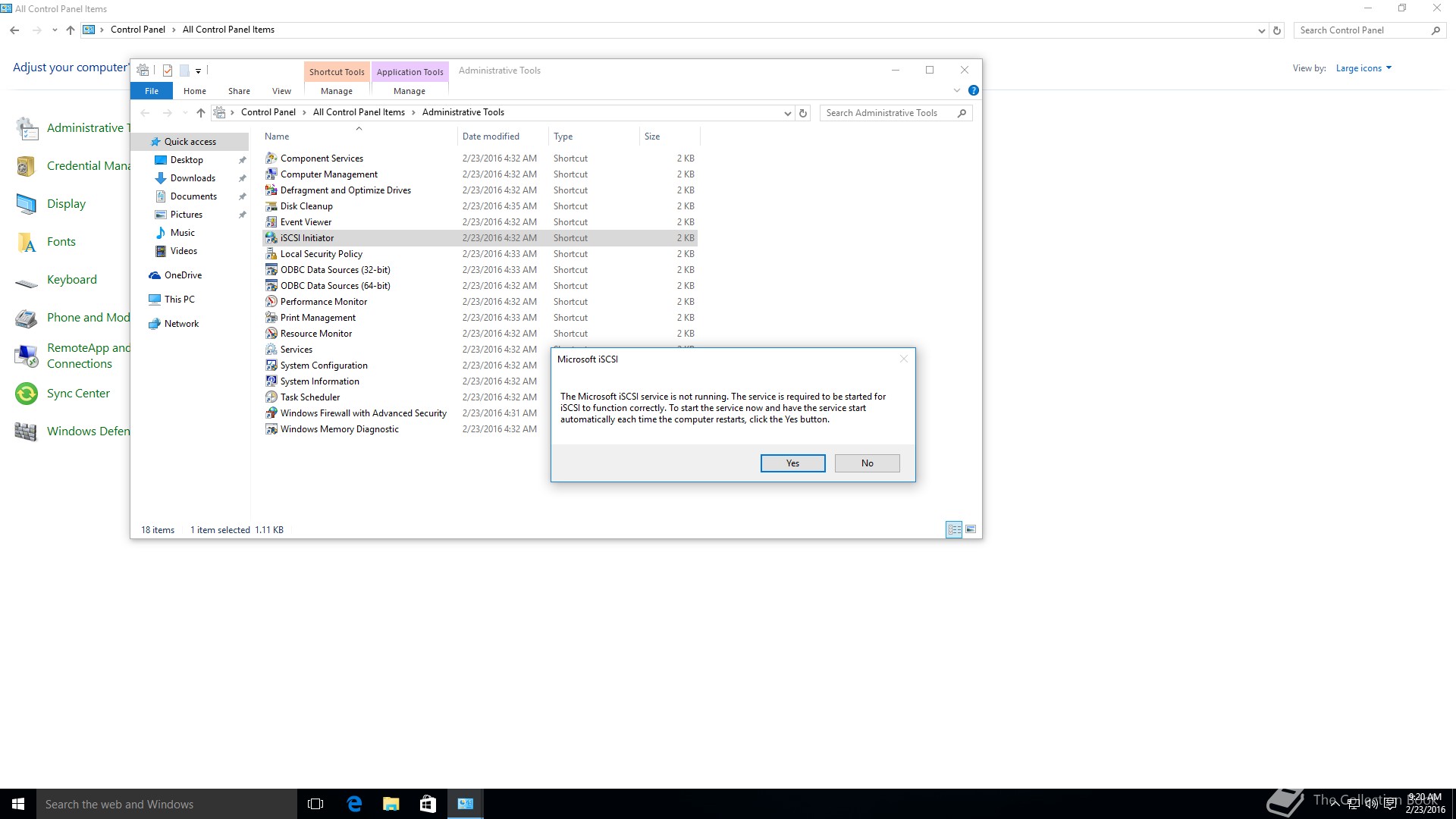Click No in the Microsoft iSCSI dialog
This screenshot has height=819, width=1456.
click(867, 463)
